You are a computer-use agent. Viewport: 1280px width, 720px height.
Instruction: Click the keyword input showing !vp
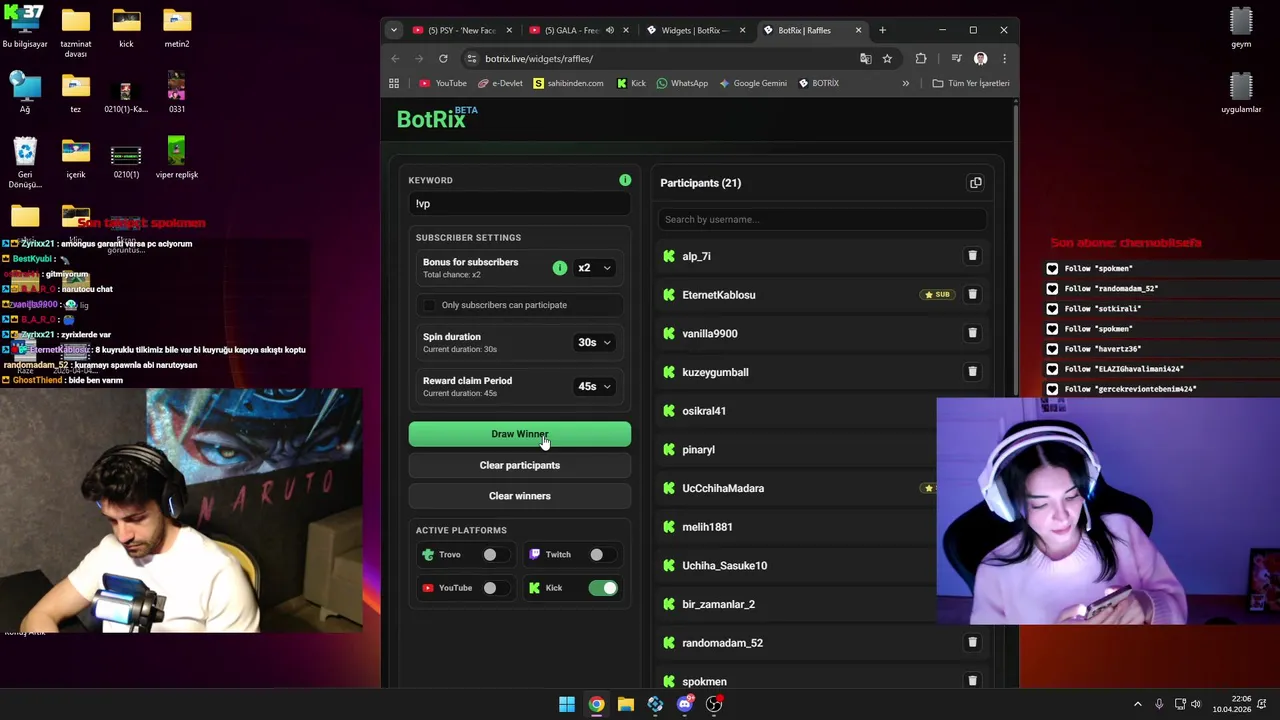click(520, 204)
